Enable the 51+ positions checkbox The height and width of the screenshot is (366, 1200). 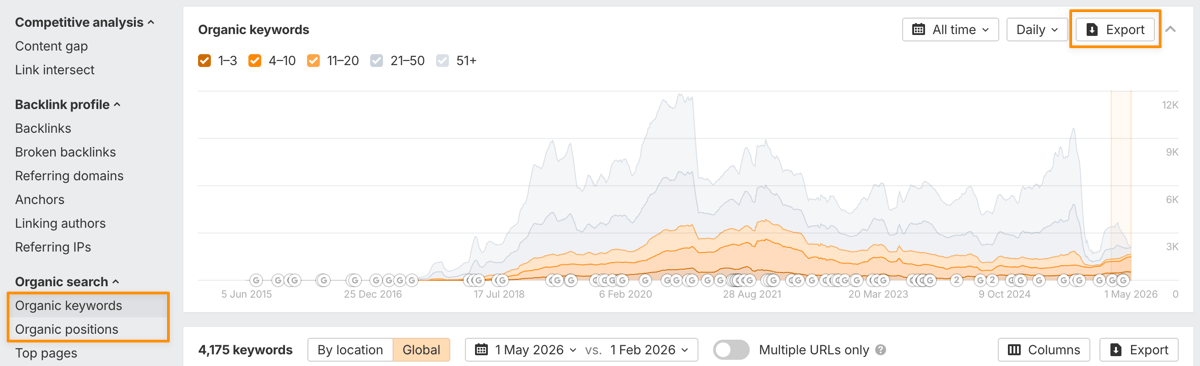(443, 61)
